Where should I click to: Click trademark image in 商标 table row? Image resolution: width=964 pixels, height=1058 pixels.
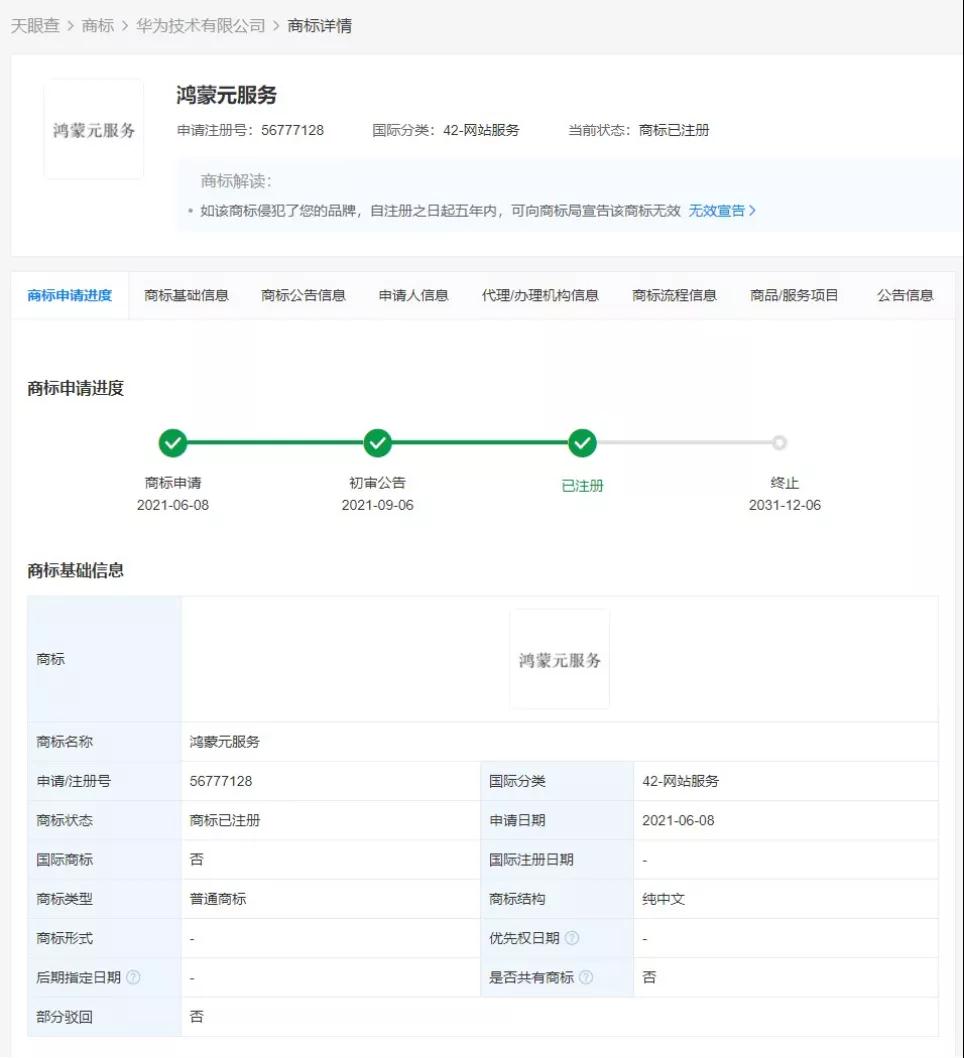[559, 660]
